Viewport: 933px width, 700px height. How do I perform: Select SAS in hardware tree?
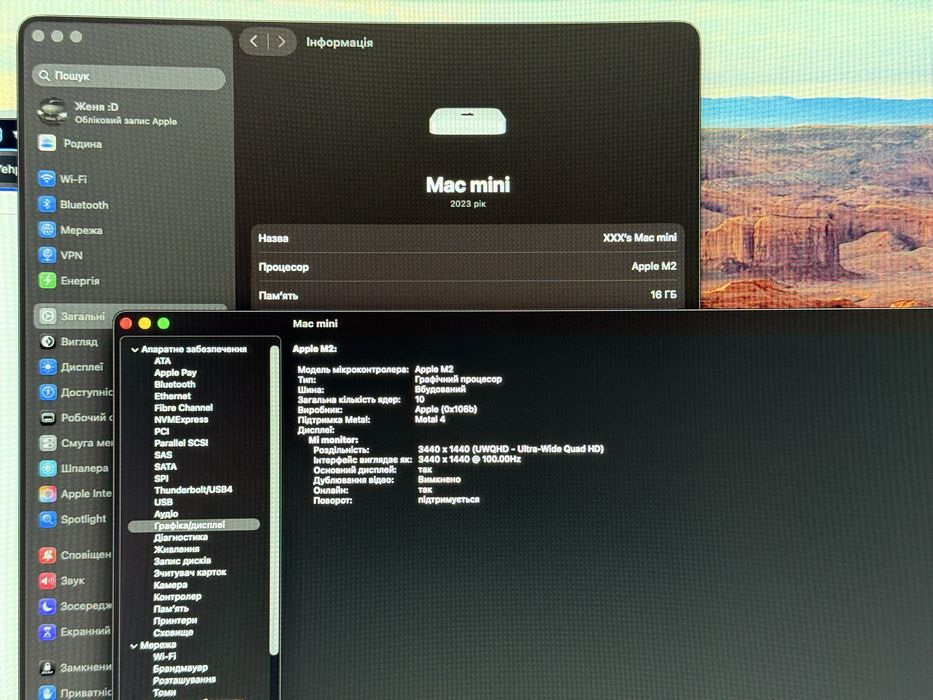tap(163, 455)
